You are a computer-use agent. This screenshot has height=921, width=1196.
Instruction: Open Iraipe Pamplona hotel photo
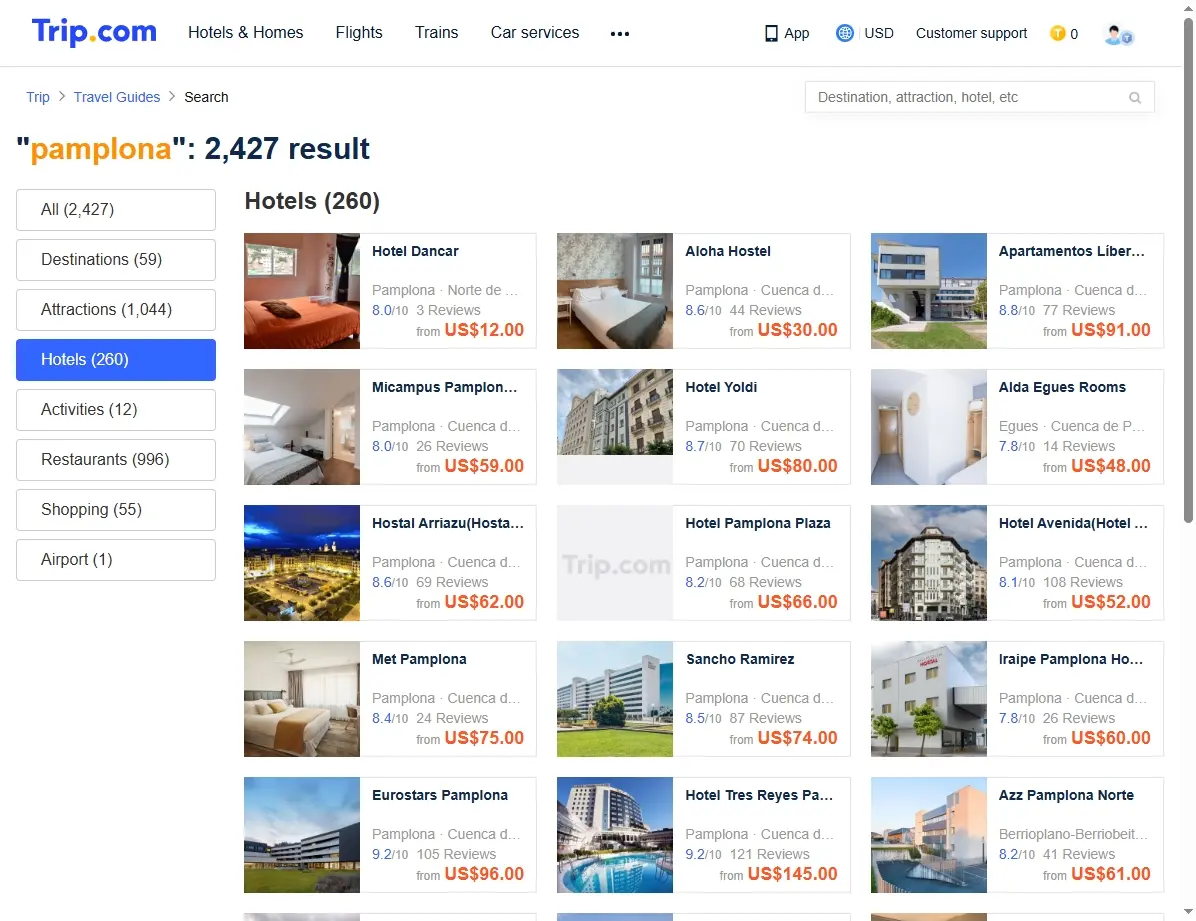[929, 699]
